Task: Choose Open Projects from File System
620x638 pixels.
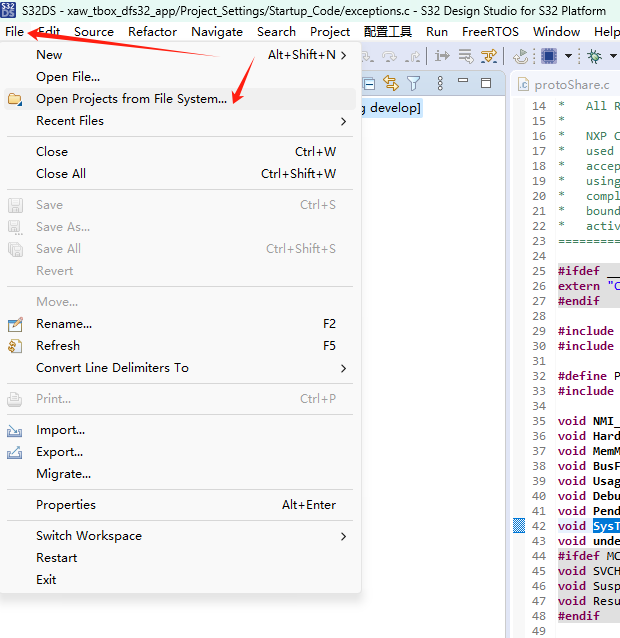Action: tap(131, 99)
